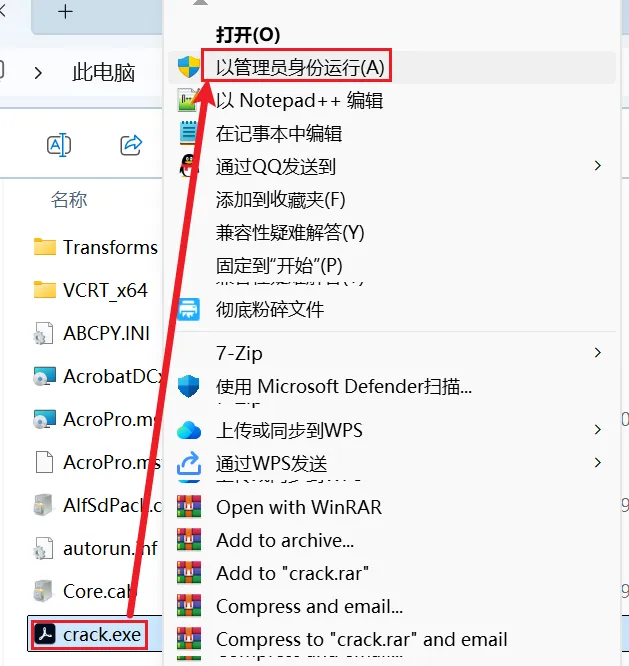Screen dimensions: 629x666
Task: Click 此电脑 in the address breadcrumb
Action: tap(104, 72)
